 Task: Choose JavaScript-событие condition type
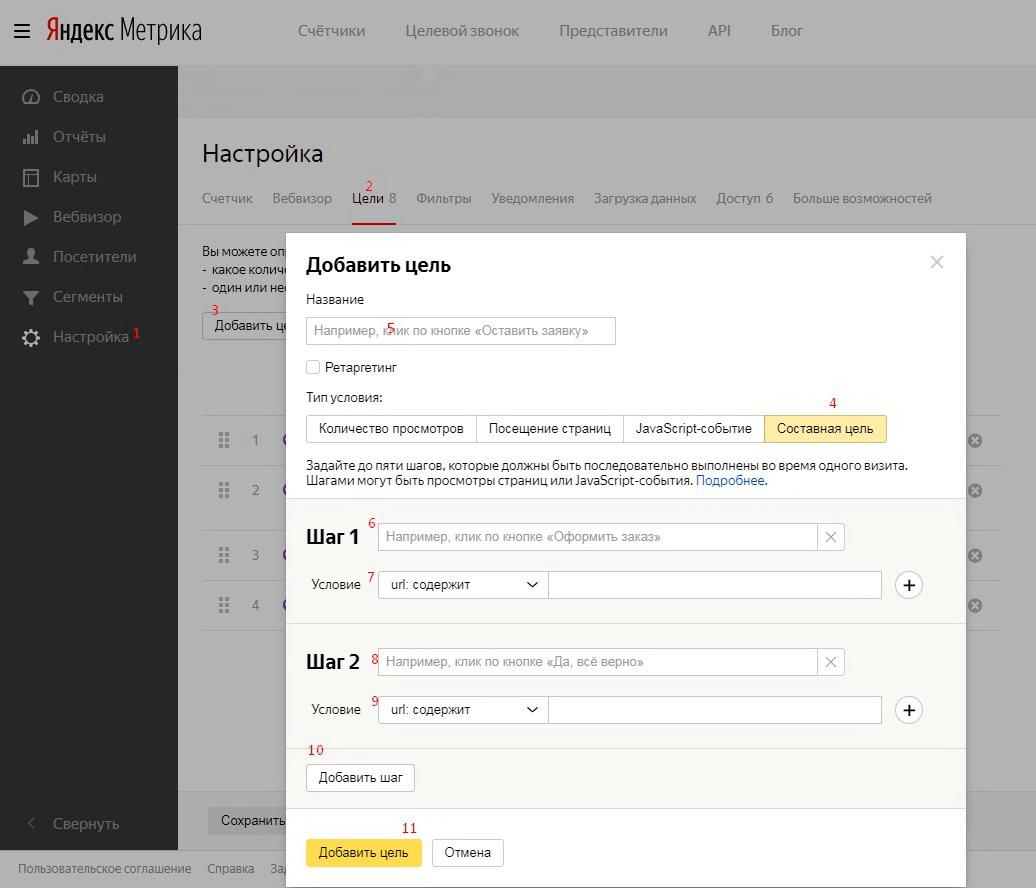pos(693,429)
